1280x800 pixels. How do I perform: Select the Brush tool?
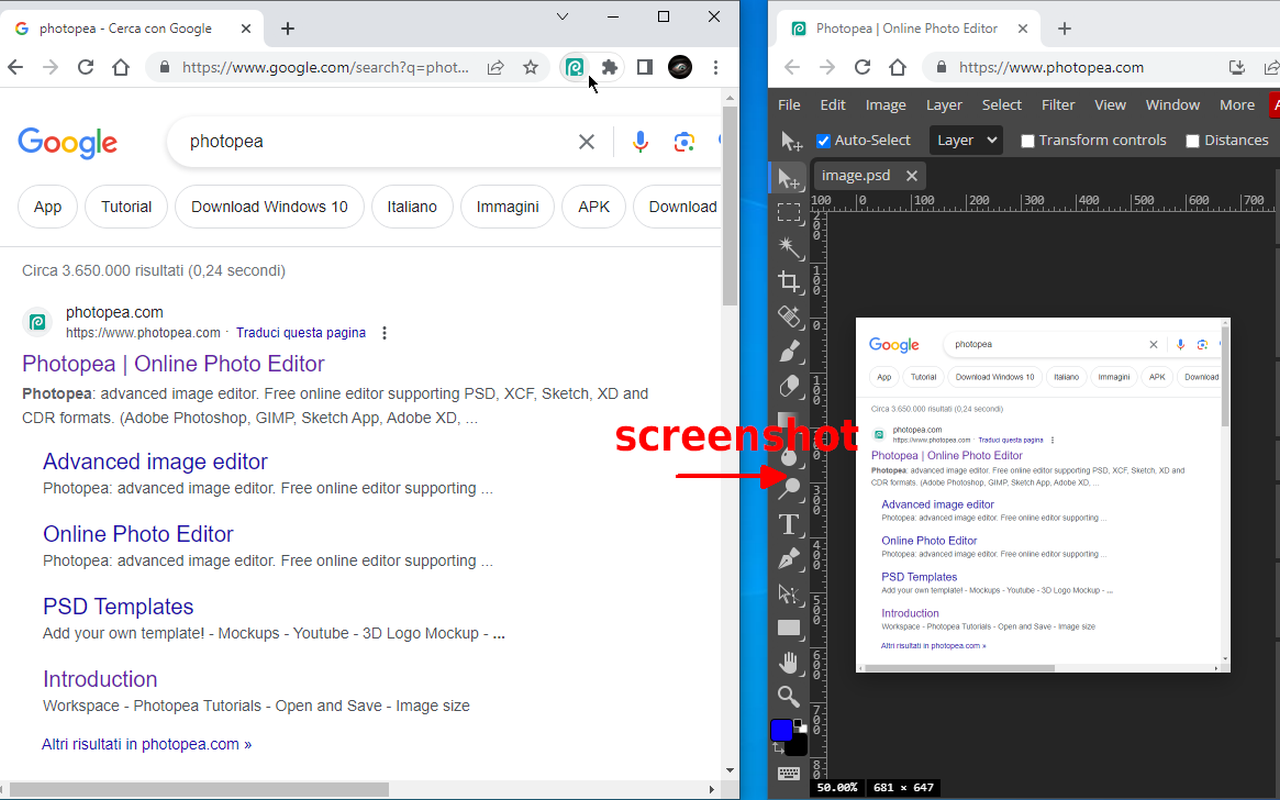click(x=789, y=352)
